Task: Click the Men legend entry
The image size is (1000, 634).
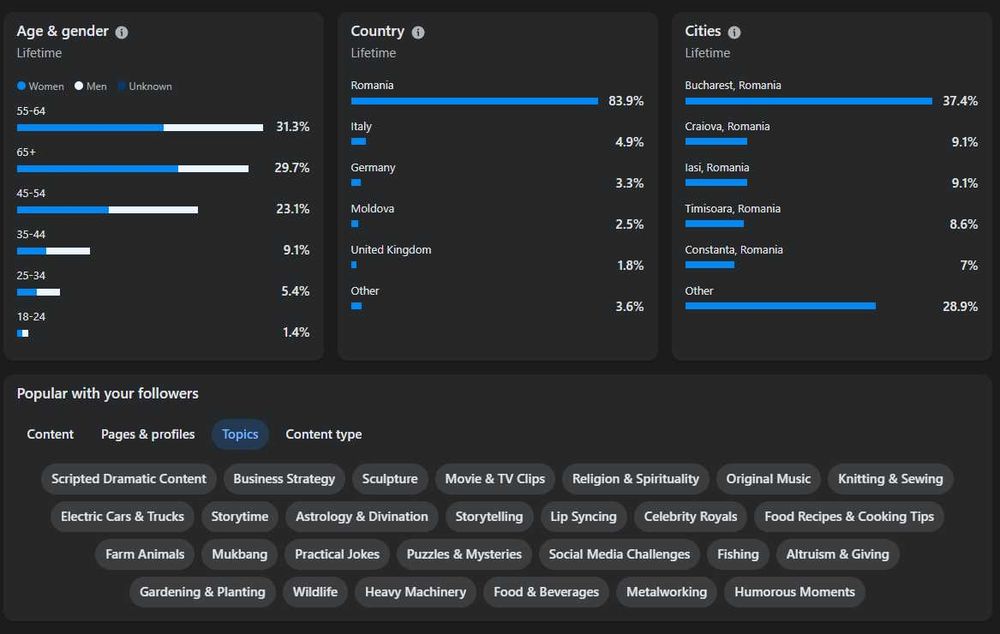Action: click(x=91, y=86)
